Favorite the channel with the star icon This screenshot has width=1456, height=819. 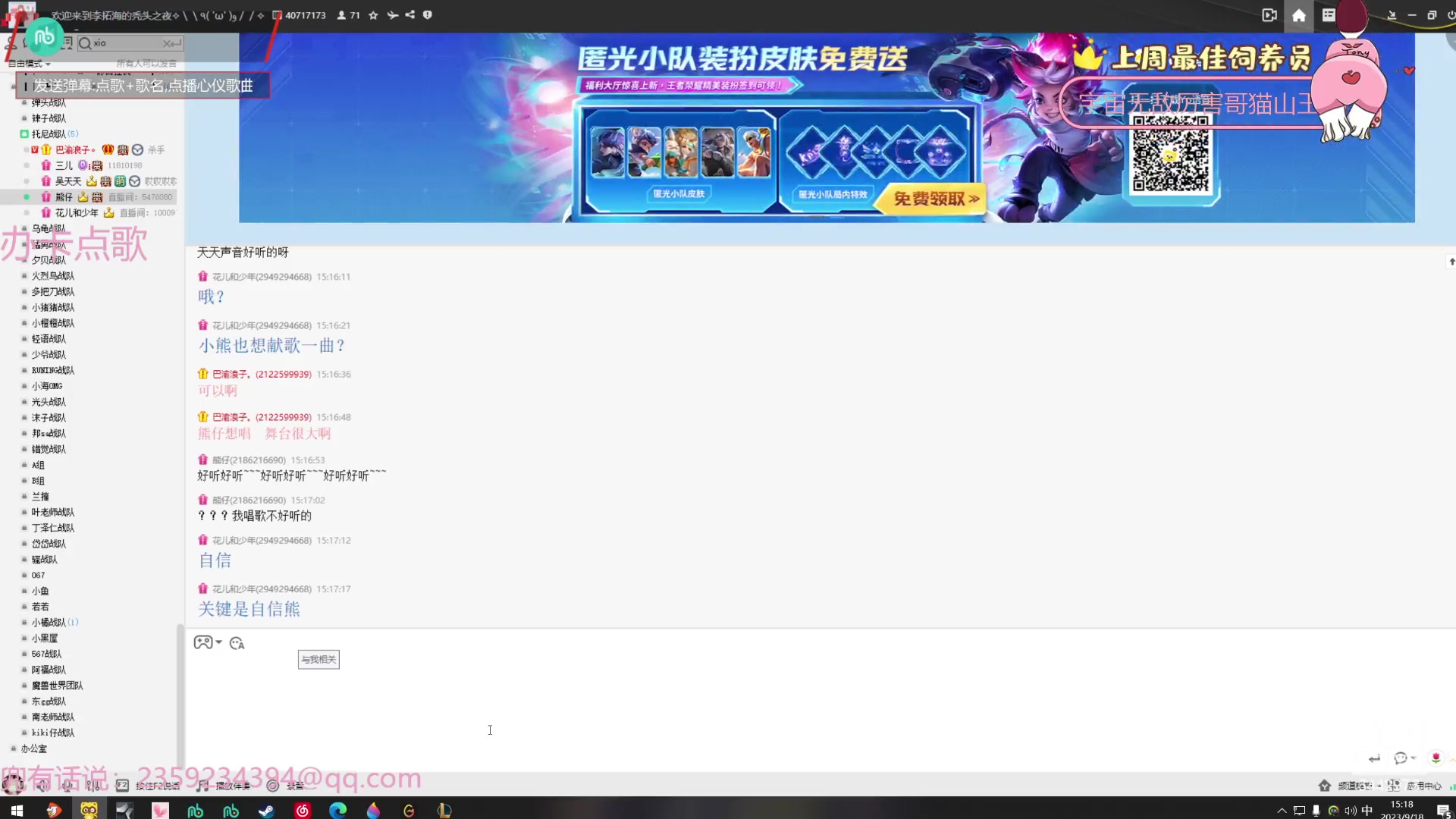tap(373, 15)
